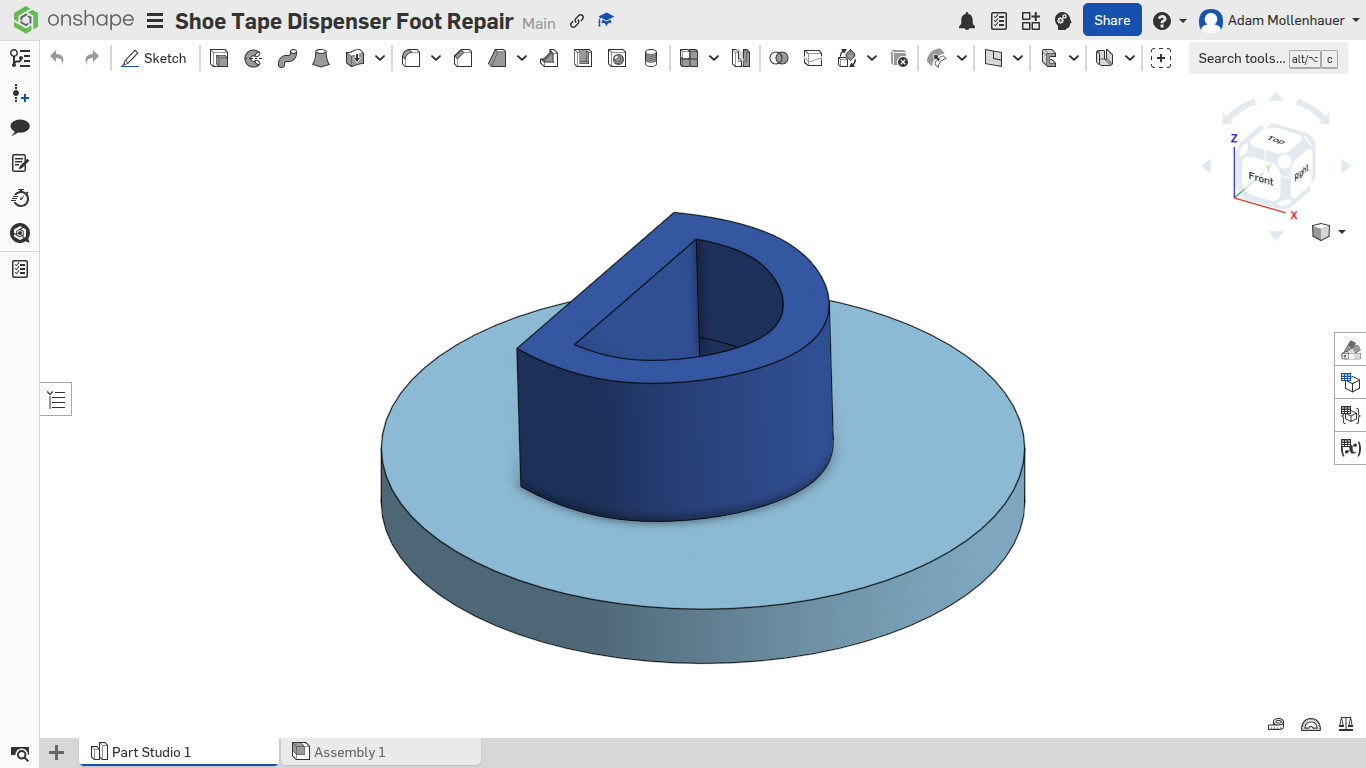Select the cylinder-shaped thread tool icon
The width and height of the screenshot is (1366, 768).
(x=651, y=58)
